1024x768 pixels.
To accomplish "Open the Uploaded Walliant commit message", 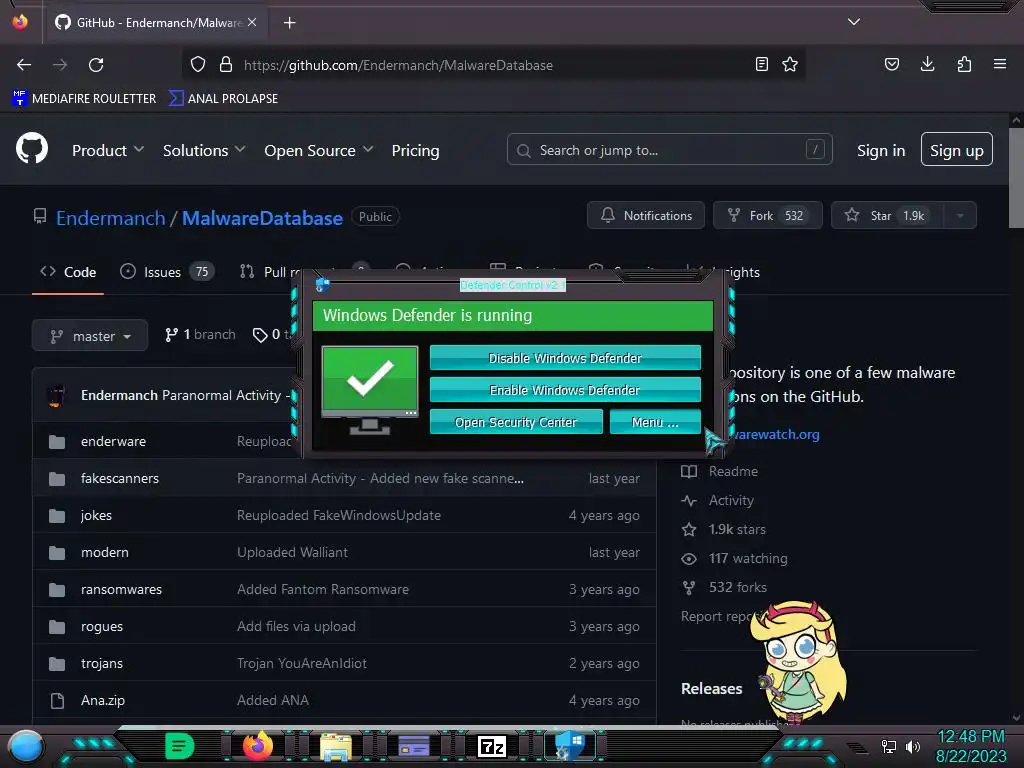I will coord(292,552).
